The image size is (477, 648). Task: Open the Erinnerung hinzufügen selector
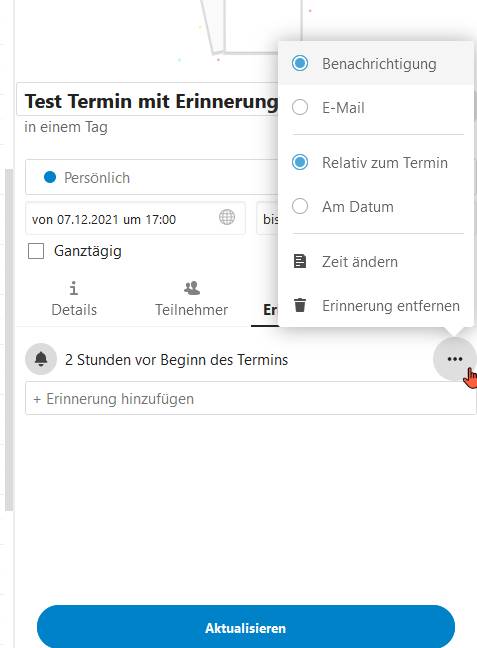coord(250,398)
